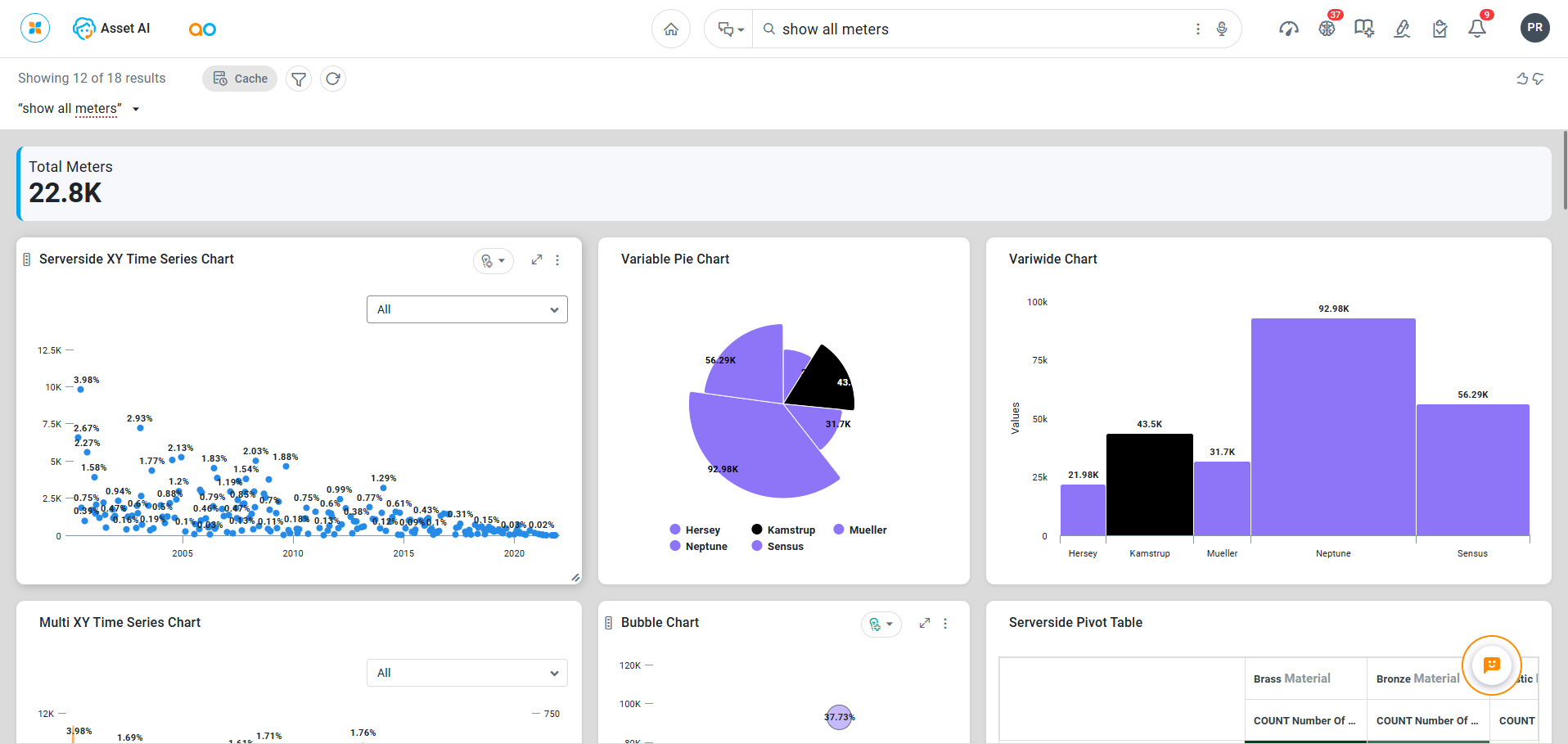The height and width of the screenshot is (744, 1568).
Task: Expand the "show all meters" query dropdown
Action: pos(136,109)
